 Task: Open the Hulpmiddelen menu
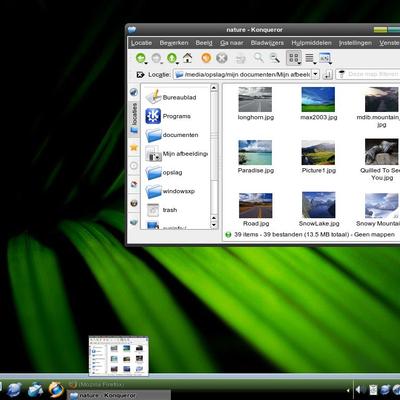click(x=311, y=43)
